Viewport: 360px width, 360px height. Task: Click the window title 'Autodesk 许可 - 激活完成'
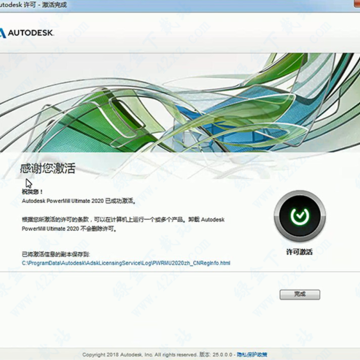tap(33, 6)
